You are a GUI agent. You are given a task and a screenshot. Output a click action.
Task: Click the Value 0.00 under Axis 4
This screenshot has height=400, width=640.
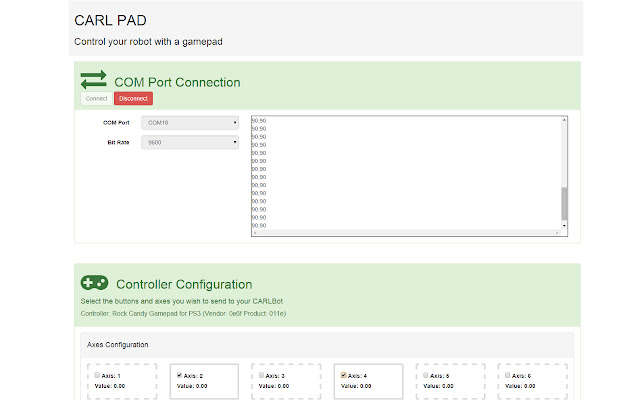pos(356,386)
